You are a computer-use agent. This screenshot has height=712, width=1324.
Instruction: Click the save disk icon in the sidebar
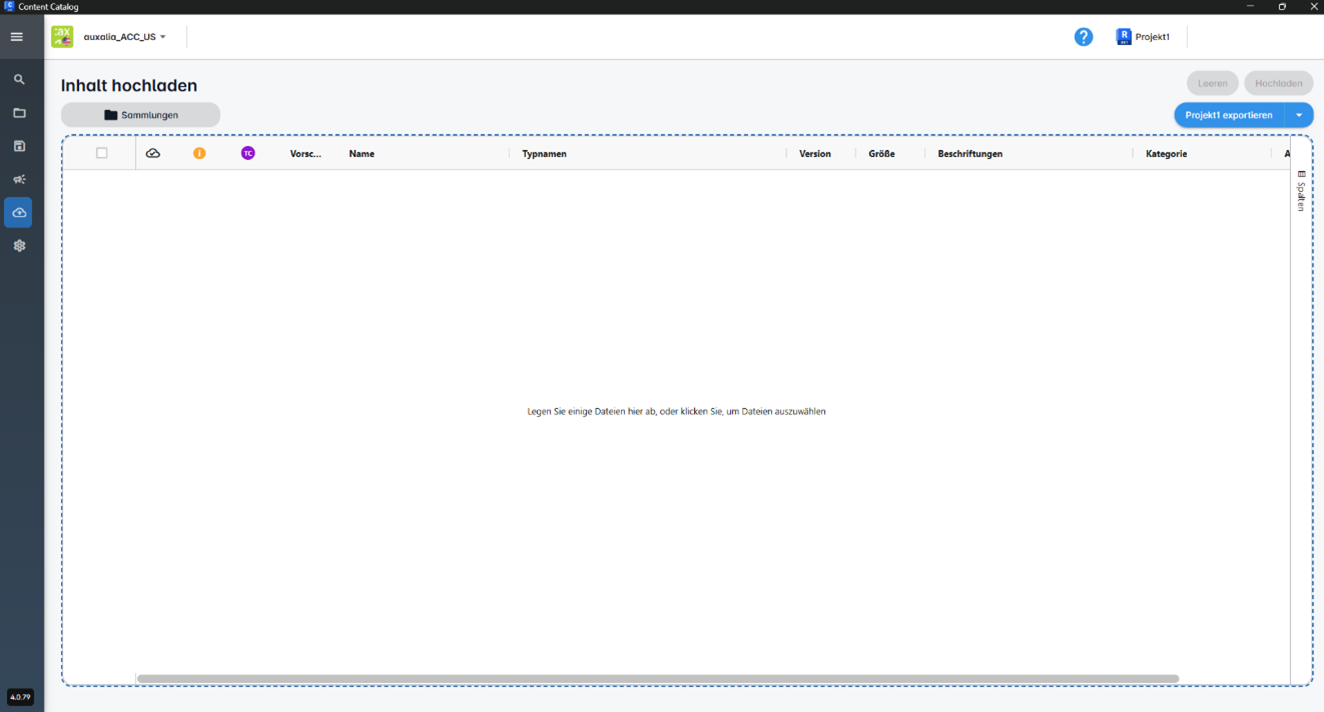[x=19, y=146]
